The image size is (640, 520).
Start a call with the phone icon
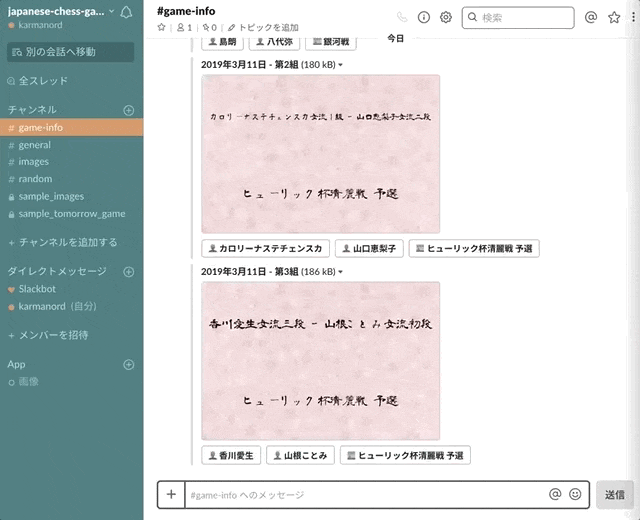(x=402, y=17)
